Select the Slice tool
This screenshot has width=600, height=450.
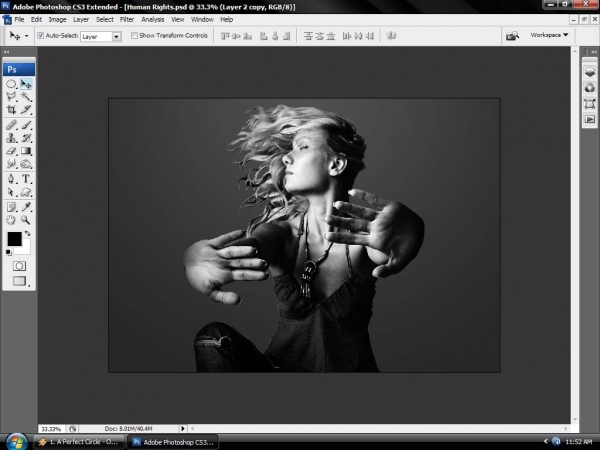point(26,110)
